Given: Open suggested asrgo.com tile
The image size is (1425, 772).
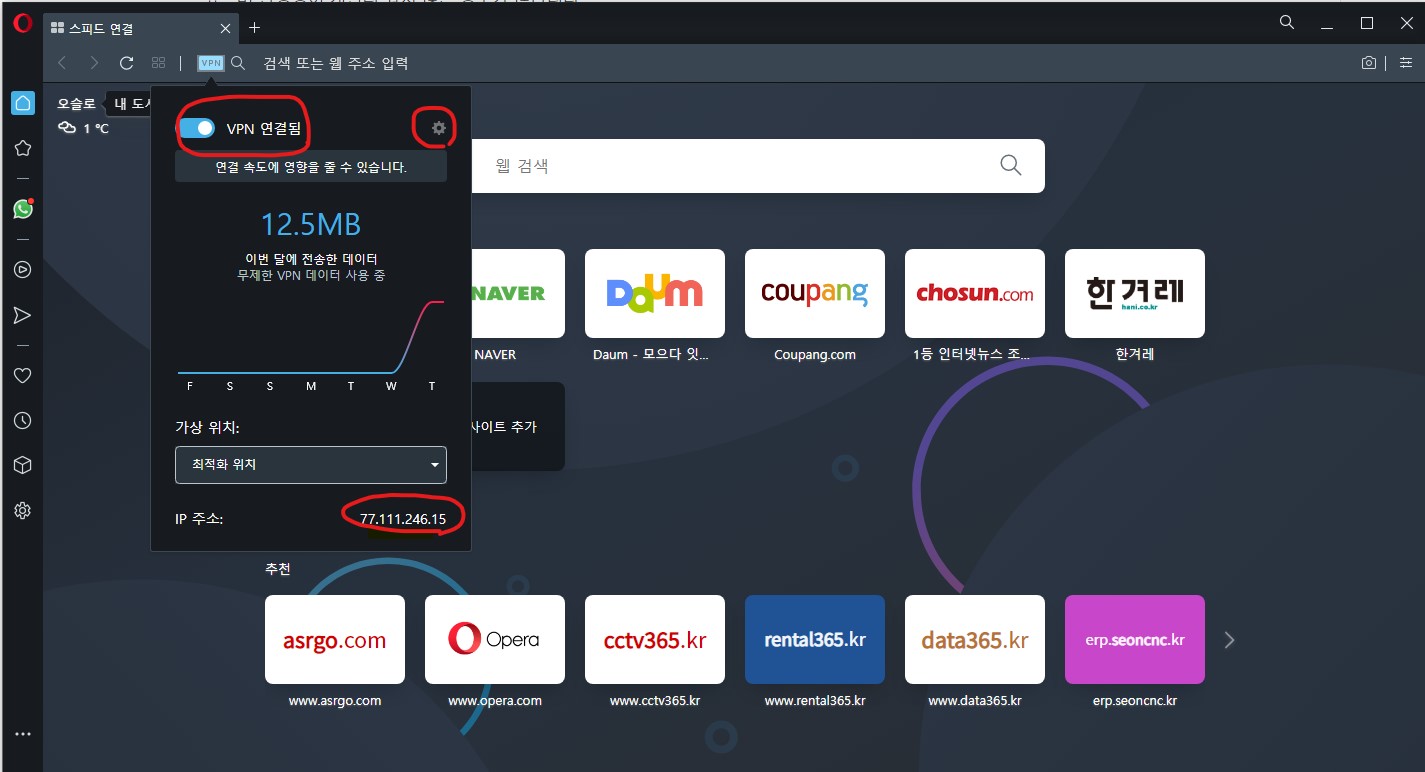Looking at the screenshot, I should point(335,640).
